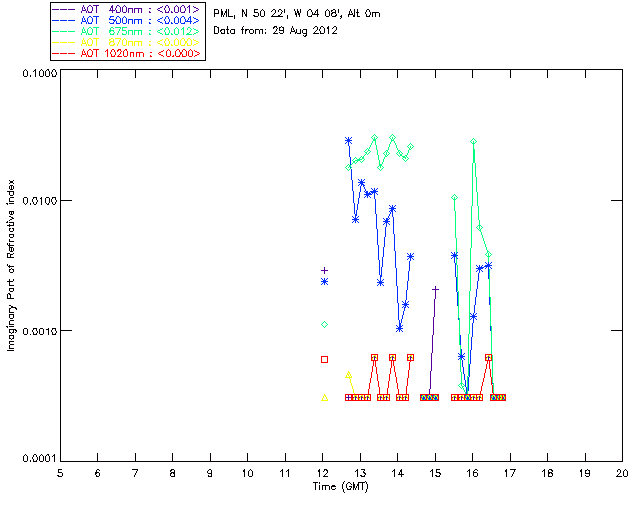
Task: Click the x-axis label 15
Action: [435, 473]
